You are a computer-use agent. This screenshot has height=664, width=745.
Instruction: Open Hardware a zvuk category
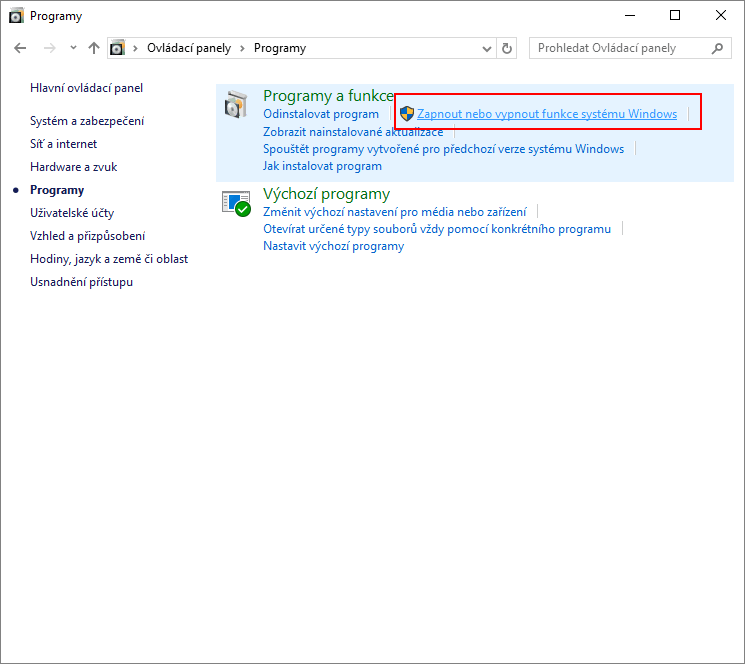click(x=74, y=167)
